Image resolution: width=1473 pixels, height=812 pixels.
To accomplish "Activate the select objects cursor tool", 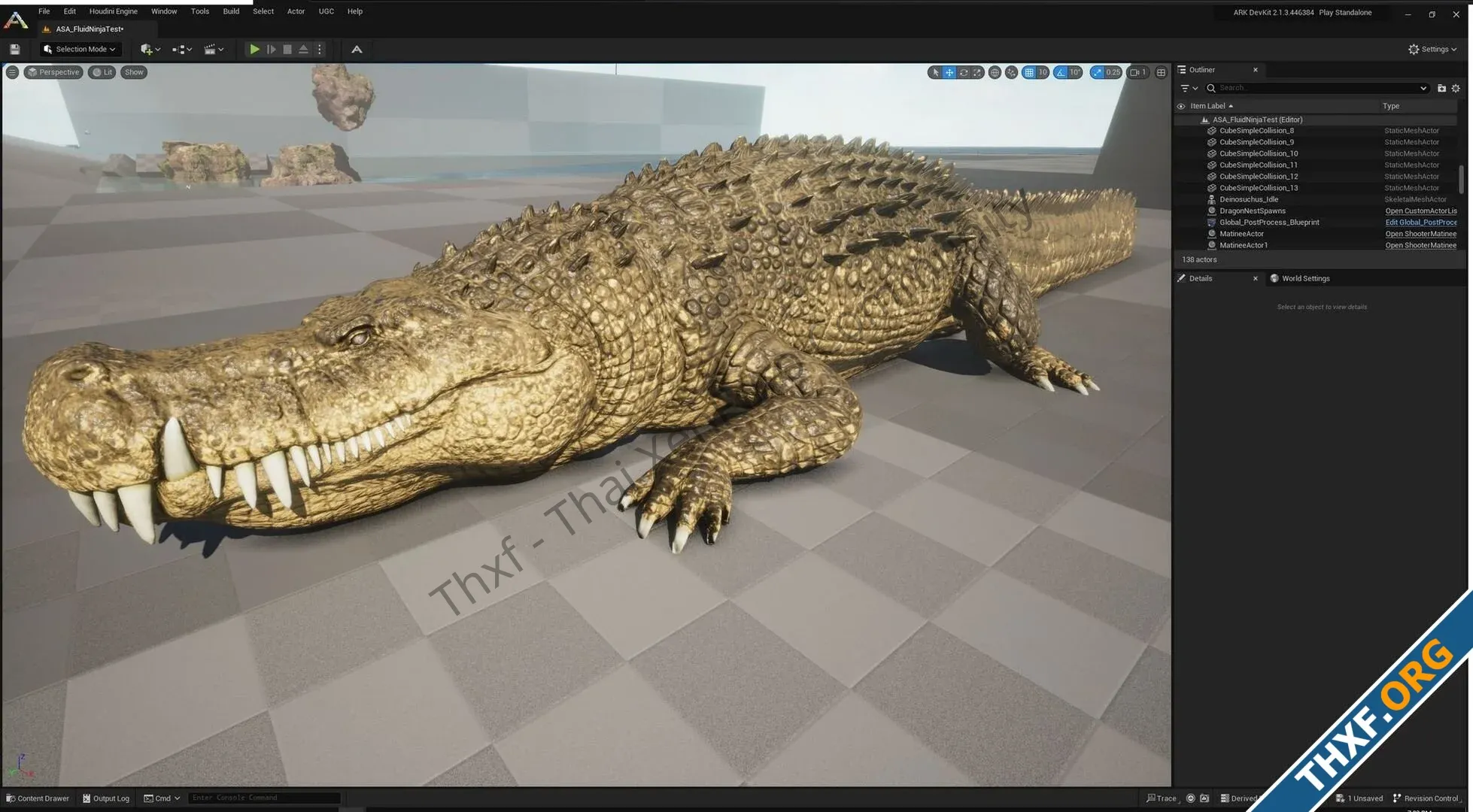I will [x=935, y=72].
